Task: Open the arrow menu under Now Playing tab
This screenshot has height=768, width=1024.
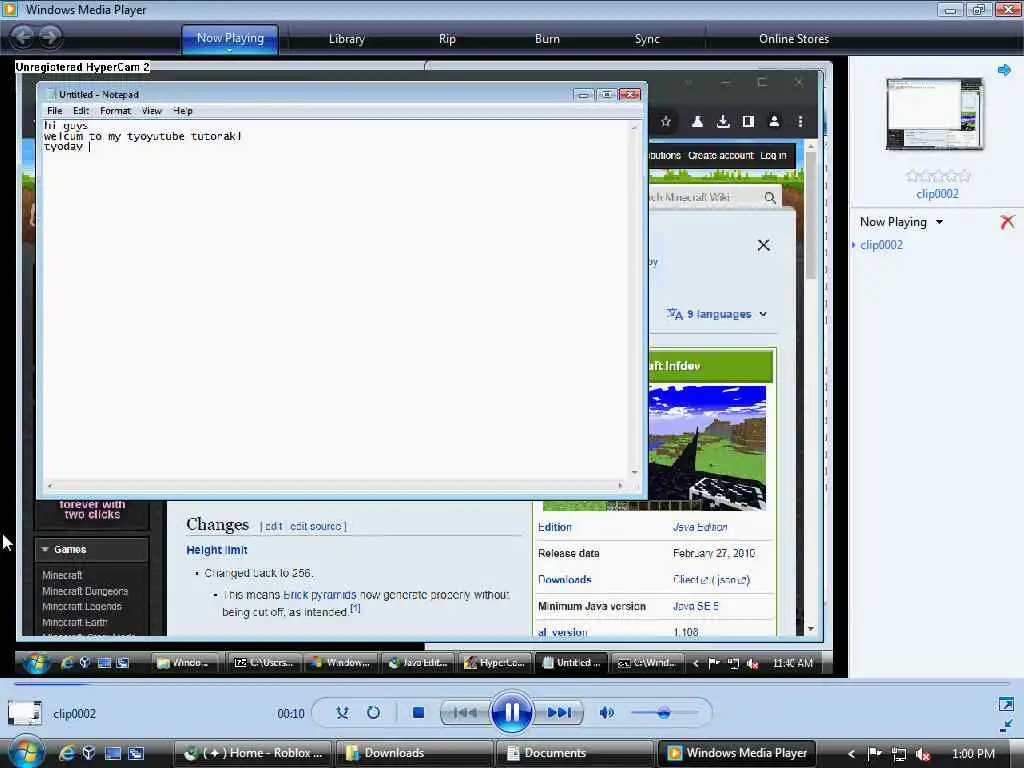Action: pos(230,50)
